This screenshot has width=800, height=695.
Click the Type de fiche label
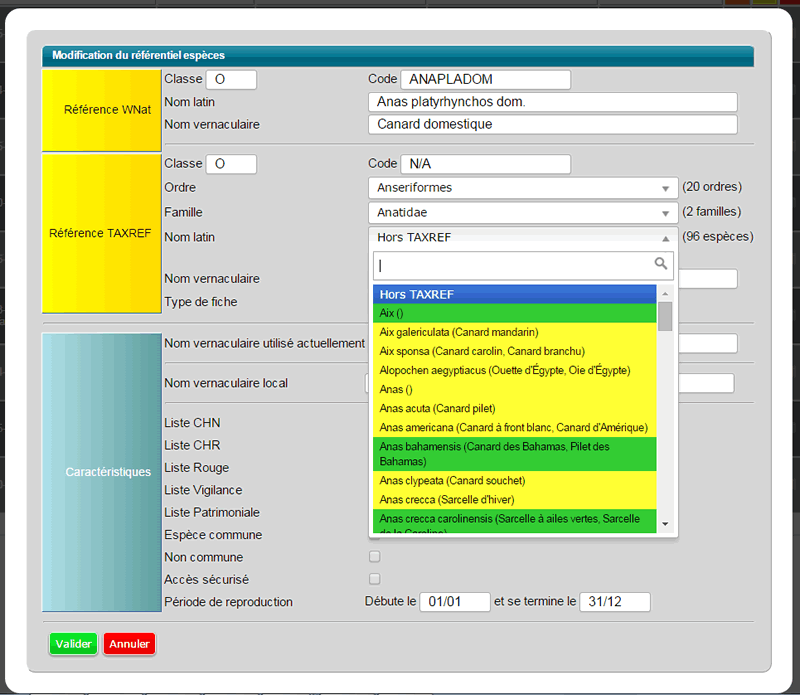tap(201, 302)
